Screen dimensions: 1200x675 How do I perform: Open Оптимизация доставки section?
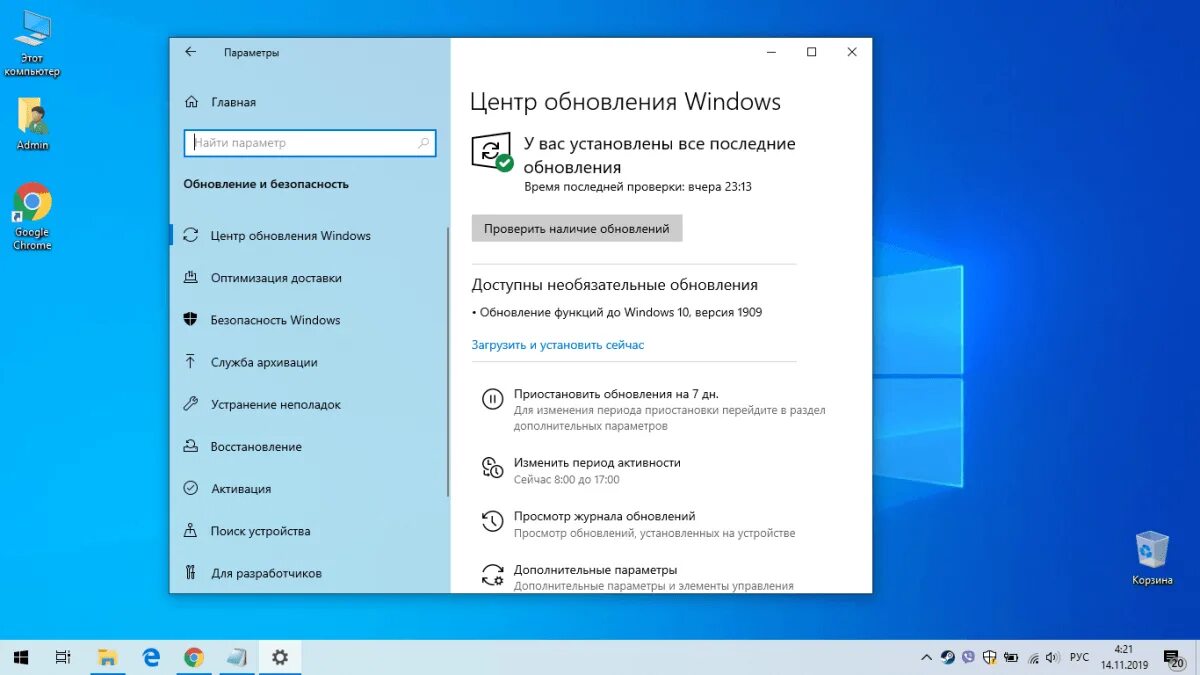pyautogui.click(x=276, y=278)
